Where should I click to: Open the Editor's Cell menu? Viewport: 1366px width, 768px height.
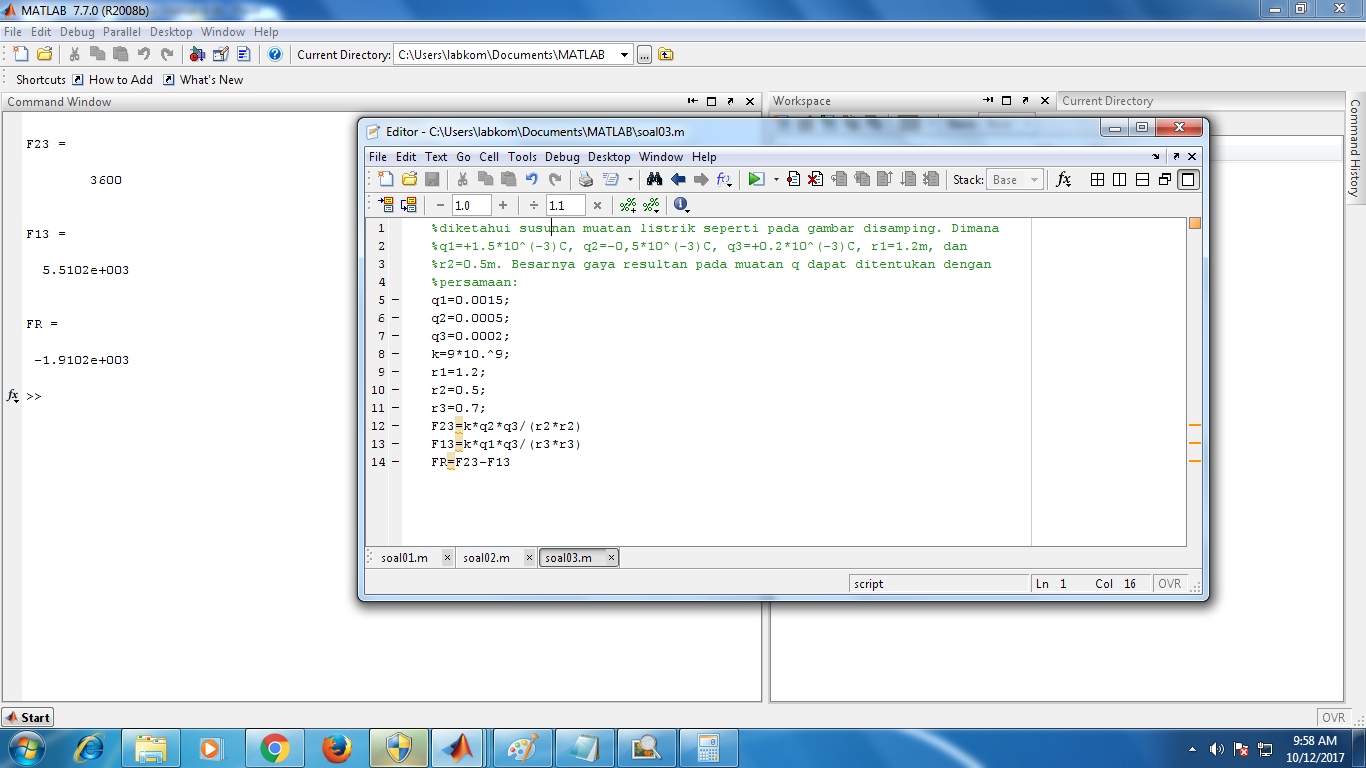point(489,157)
